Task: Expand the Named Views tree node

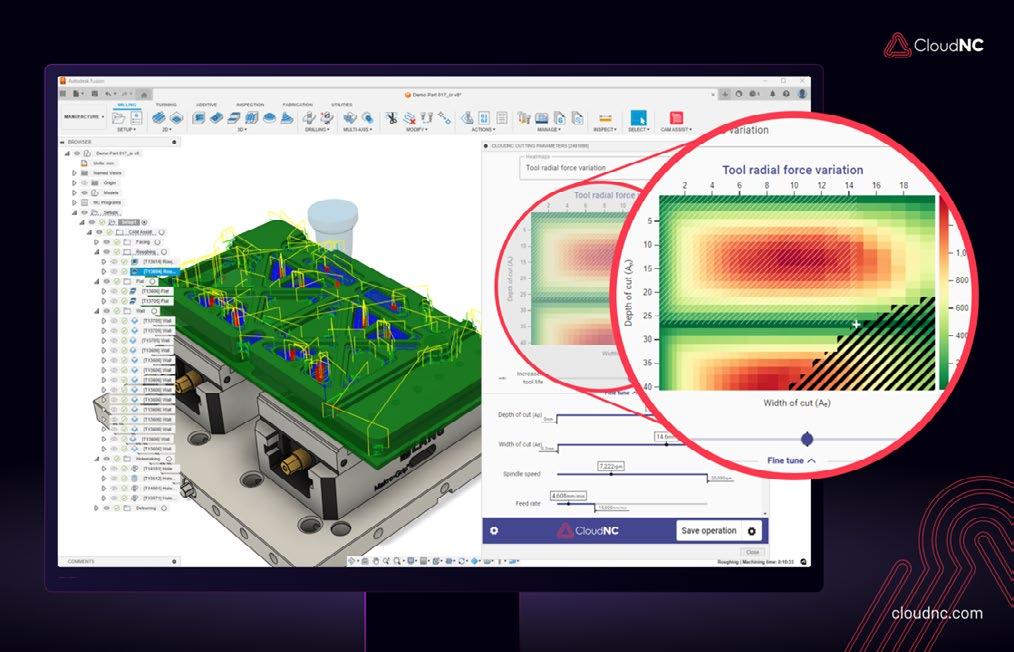Action: tap(74, 173)
